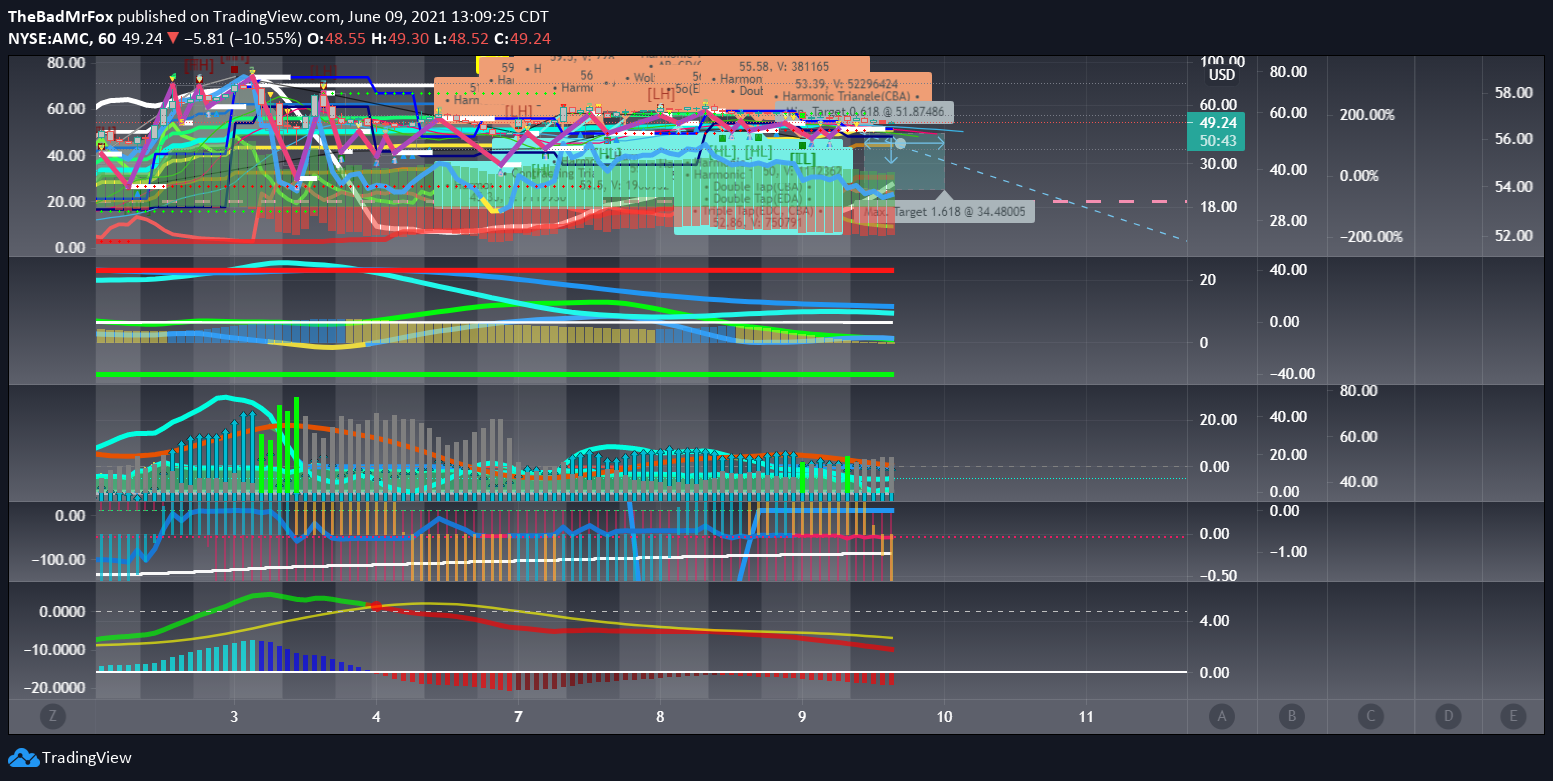The width and height of the screenshot is (1553, 781).
Task: Click the −100.00 value on left oscillator scale
Action: [58, 558]
